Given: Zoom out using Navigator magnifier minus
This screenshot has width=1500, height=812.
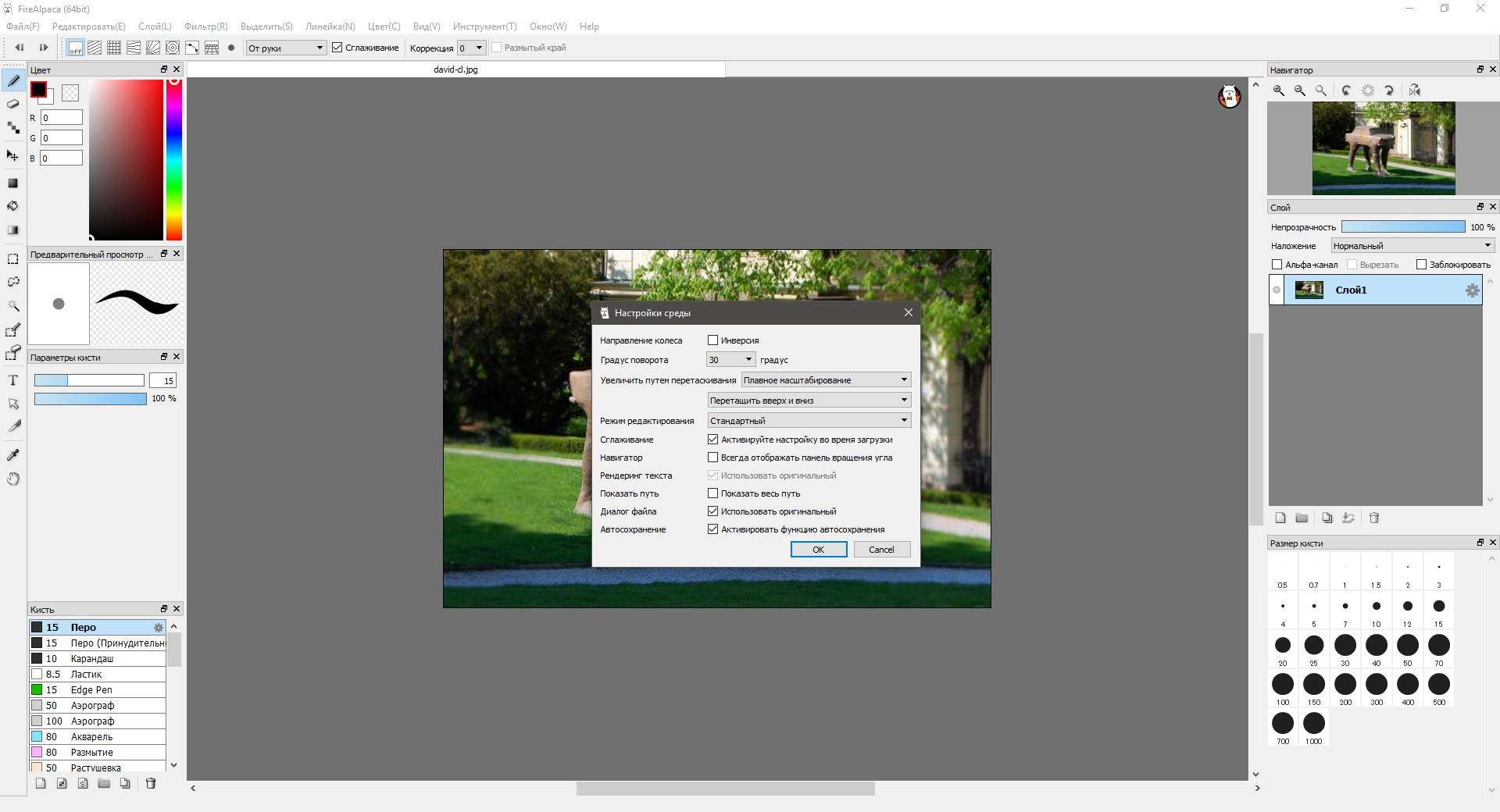Looking at the screenshot, I should pos(1300,91).
